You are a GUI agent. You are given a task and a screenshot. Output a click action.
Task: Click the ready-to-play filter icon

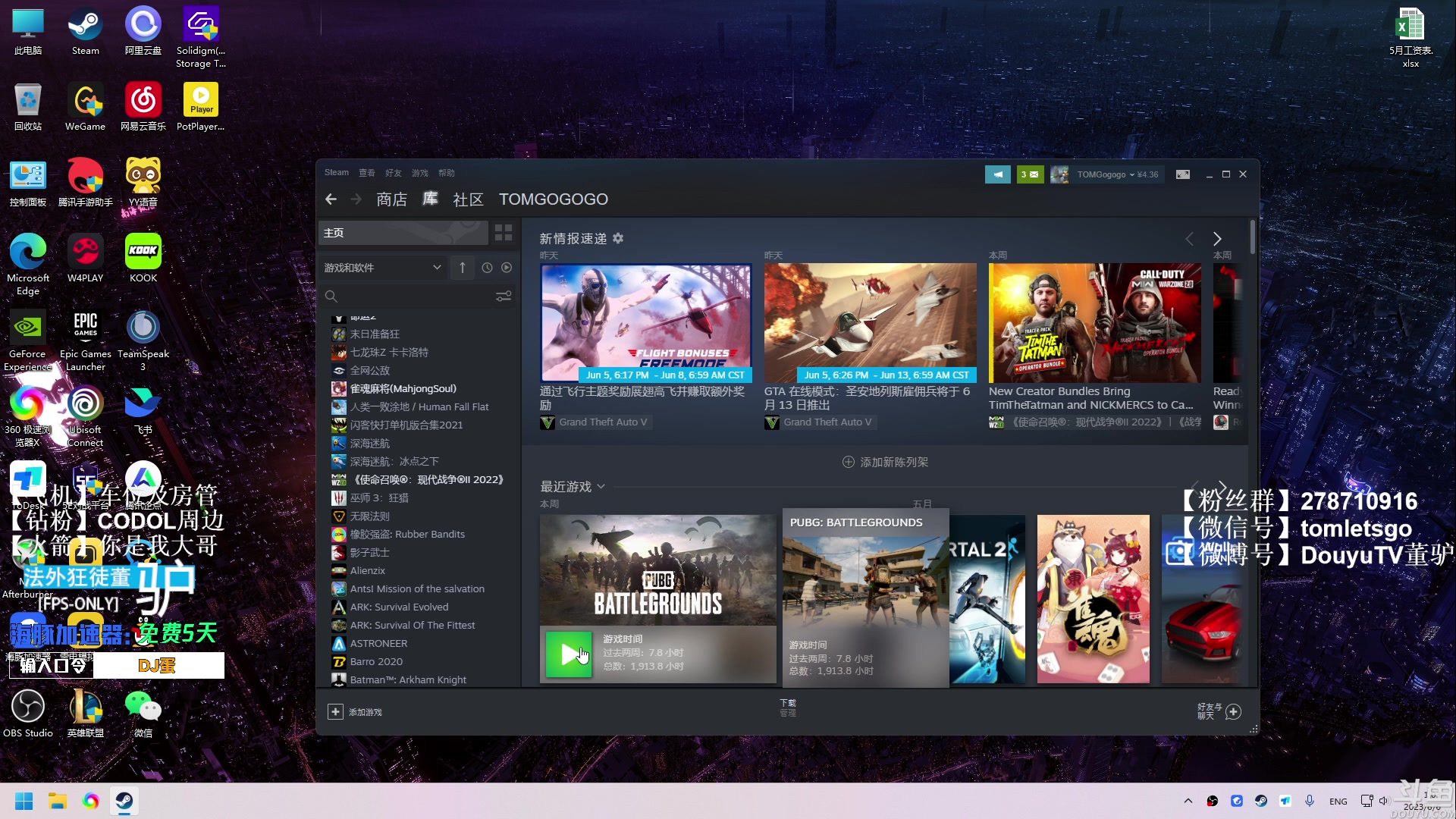(507, 268)
